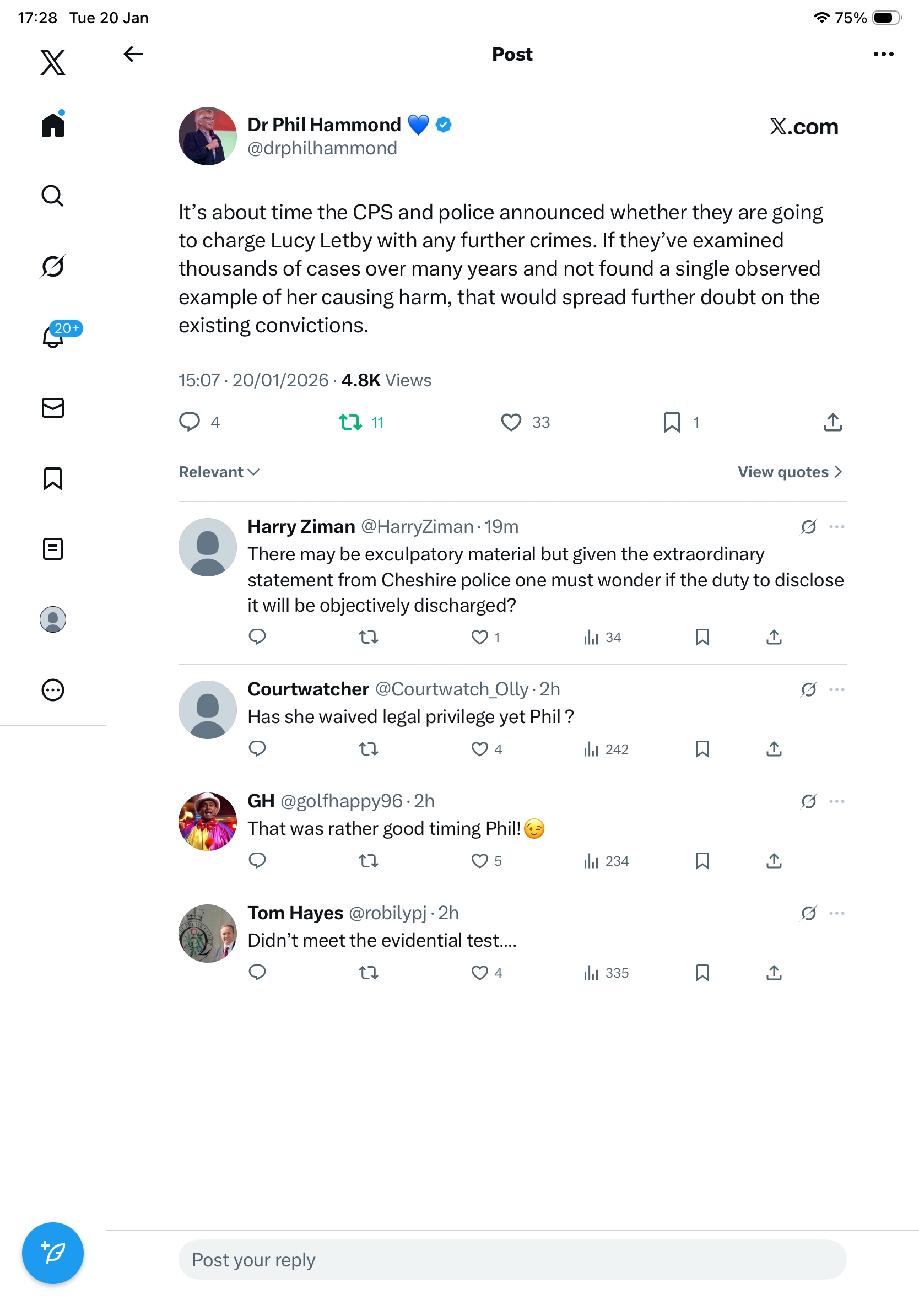This screenshot has width=919, height=1316.
Task: Undo repost on the main post
Action: click(350, 423)
